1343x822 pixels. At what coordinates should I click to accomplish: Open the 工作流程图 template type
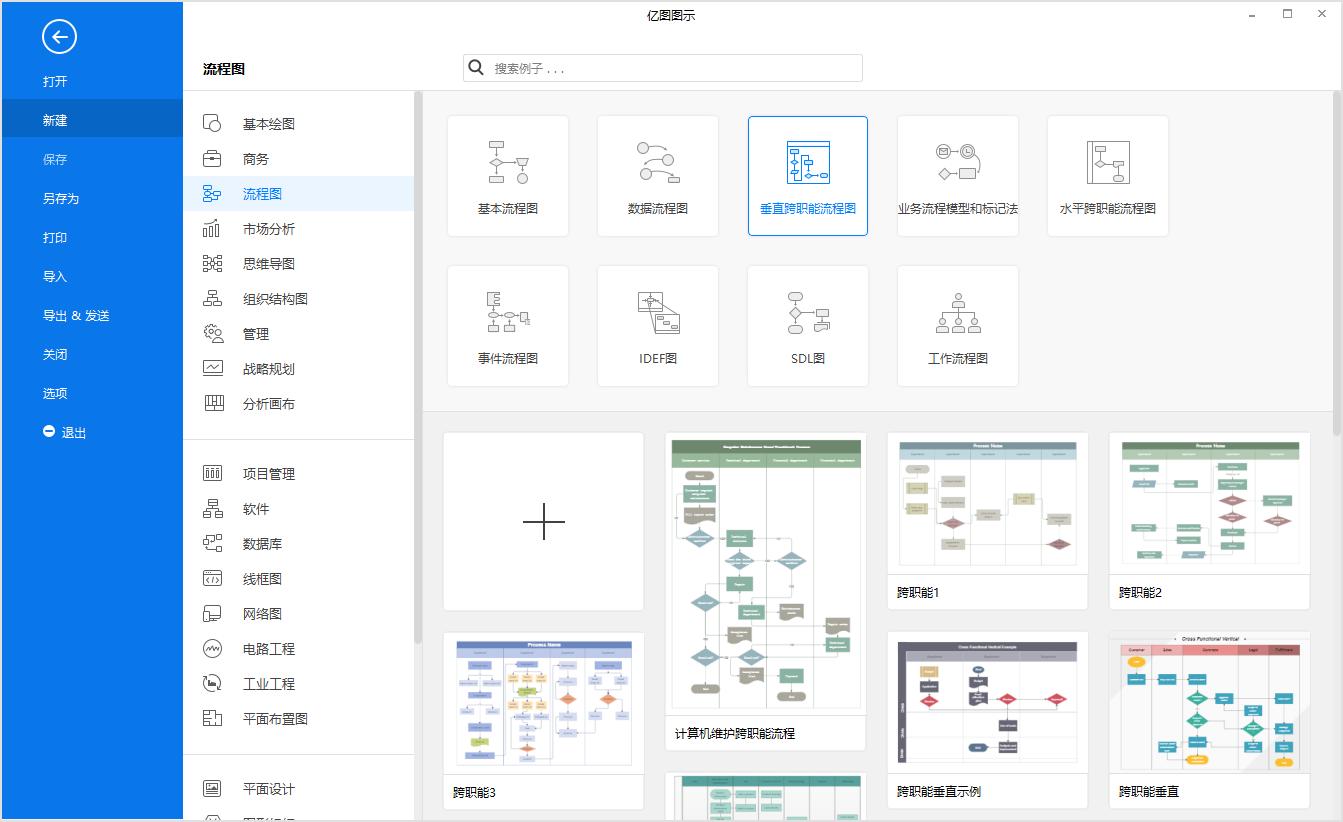pos(957,326)
